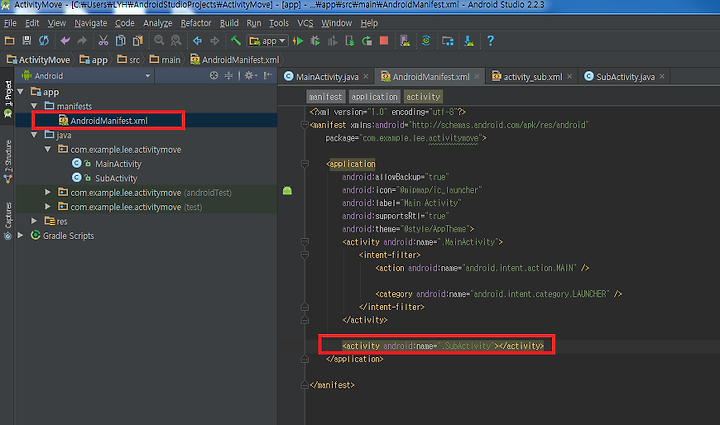720x425 pixels.
Task: Collapse the manifests folder arrow
Action: tap(34, 106)
